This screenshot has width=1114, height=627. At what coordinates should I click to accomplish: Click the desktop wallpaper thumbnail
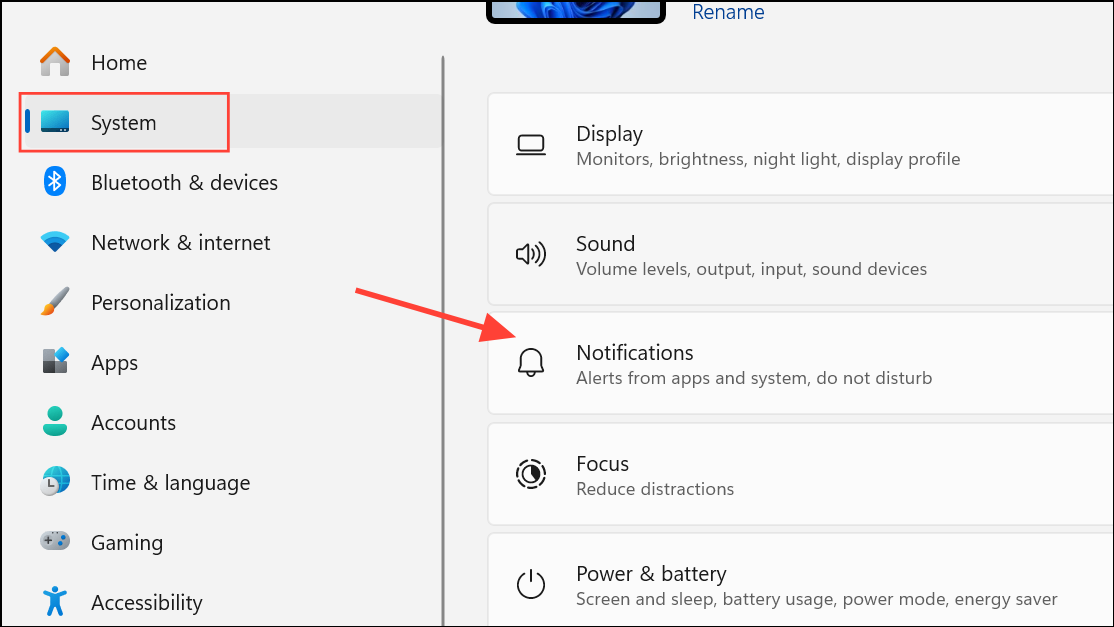click(575, 11)
